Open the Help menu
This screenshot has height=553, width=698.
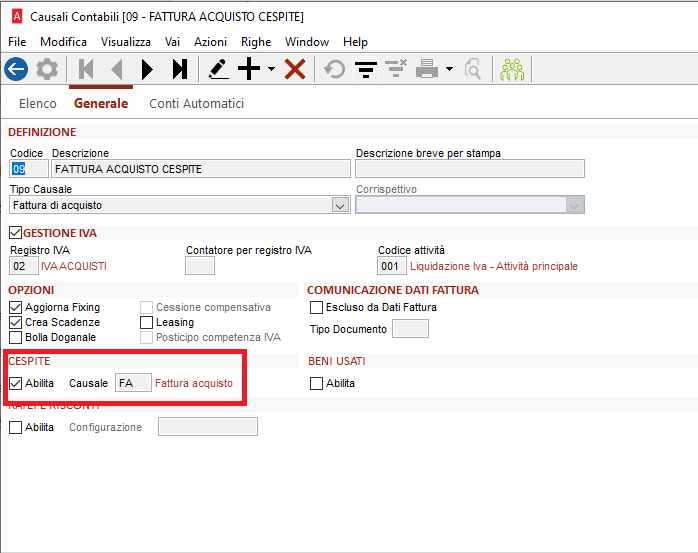[x=355, y=42]
